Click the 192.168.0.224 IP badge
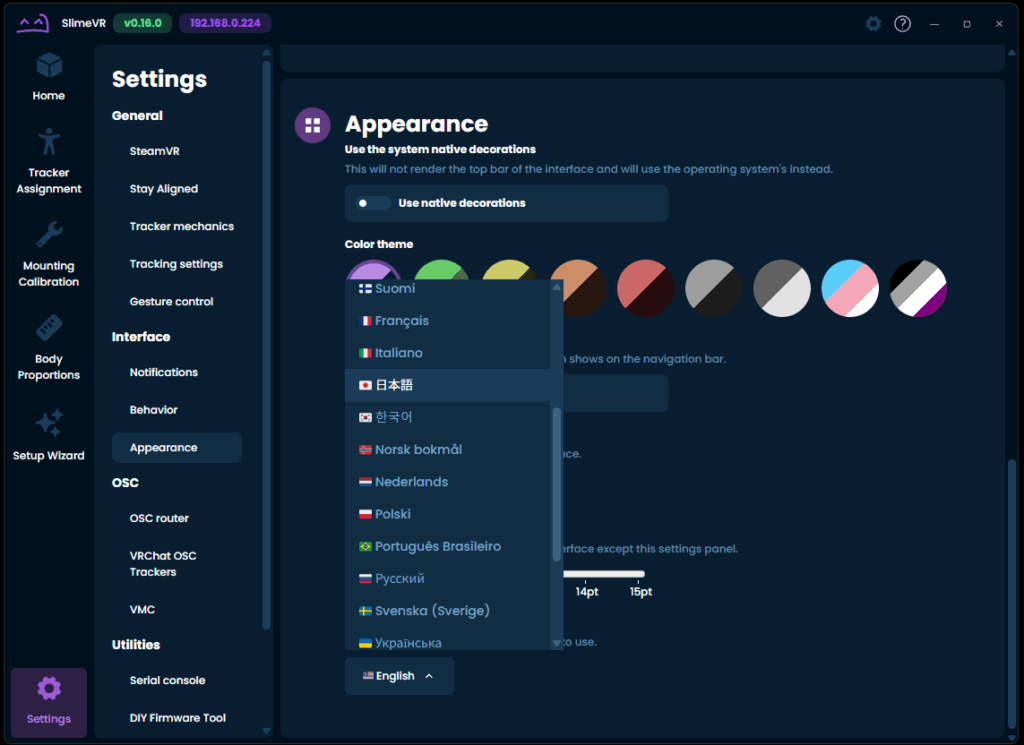The width and height of the screenshot is (1024, 745). click(x=225, y=23)
